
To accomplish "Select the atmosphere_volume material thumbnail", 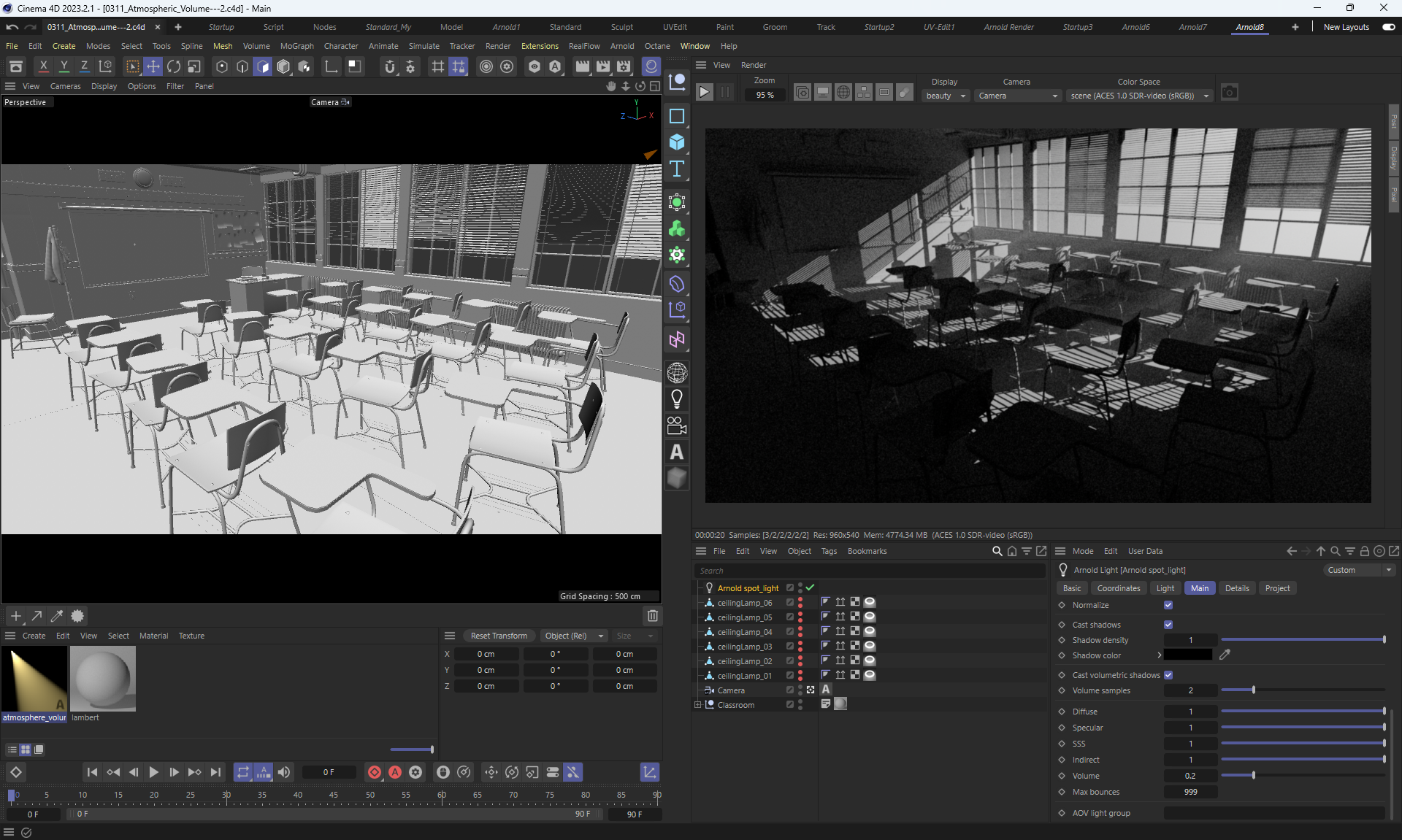I will (34, 679).
